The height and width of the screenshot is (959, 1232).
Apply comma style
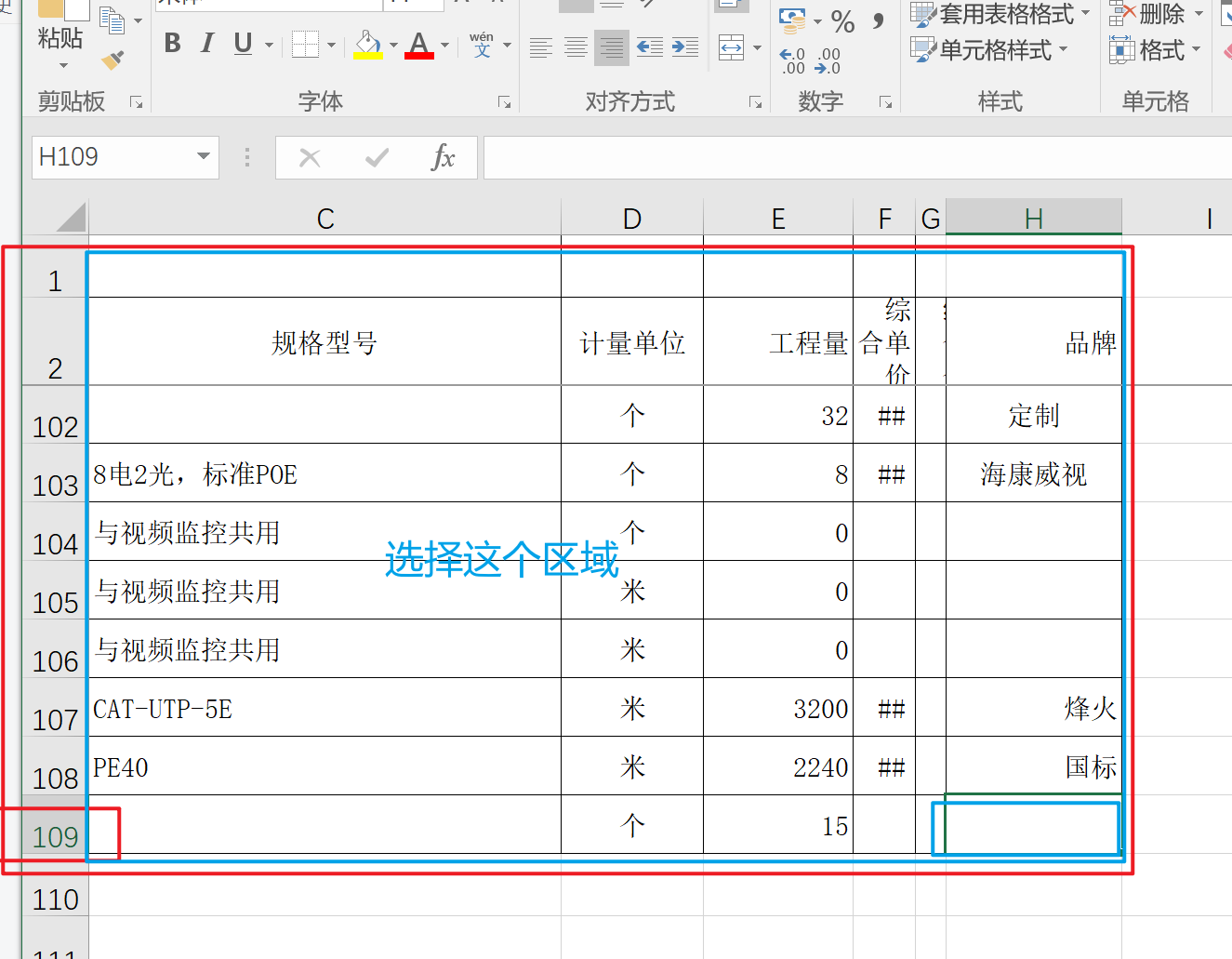click(x=878, y=20)
